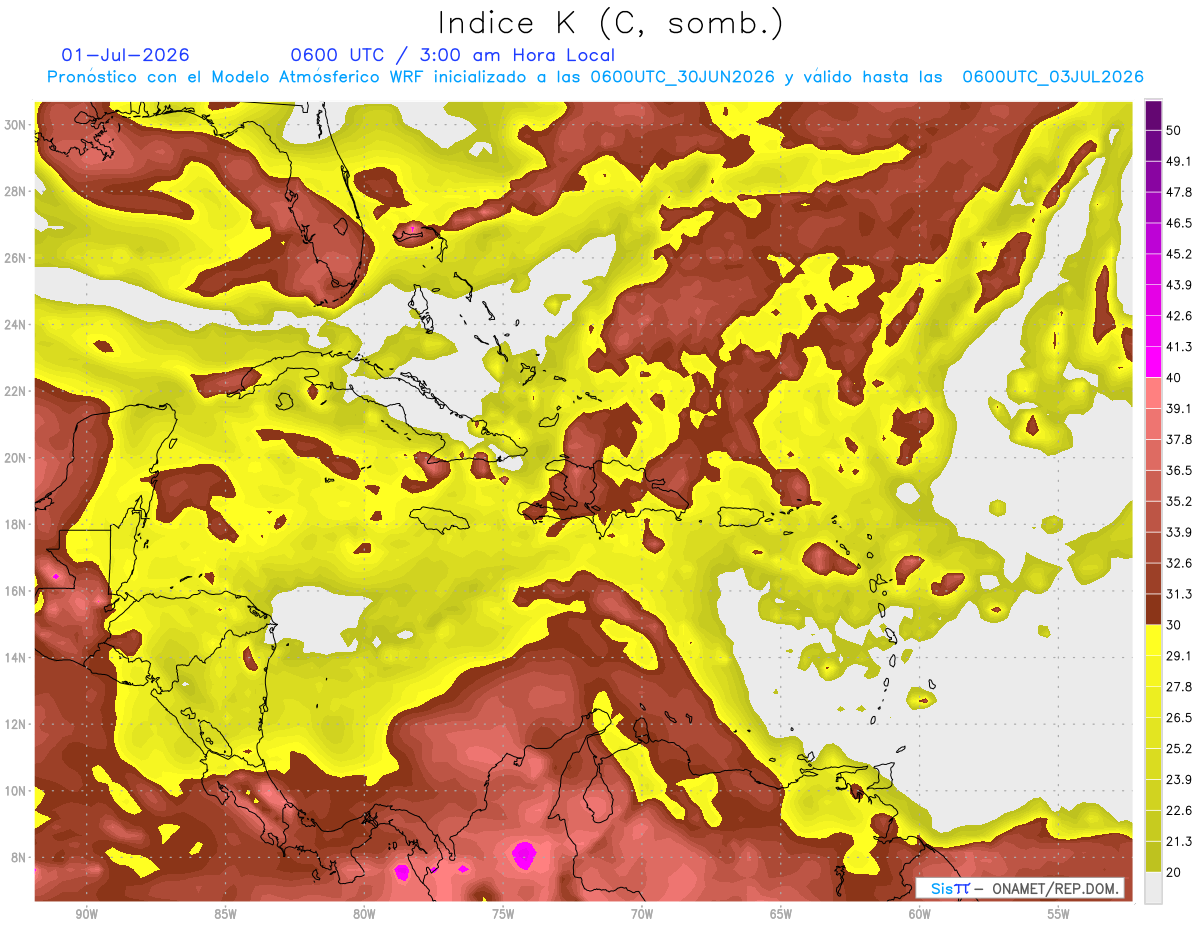
Task: Click the "14N" latitude label
Action: (x=16, y=657)
